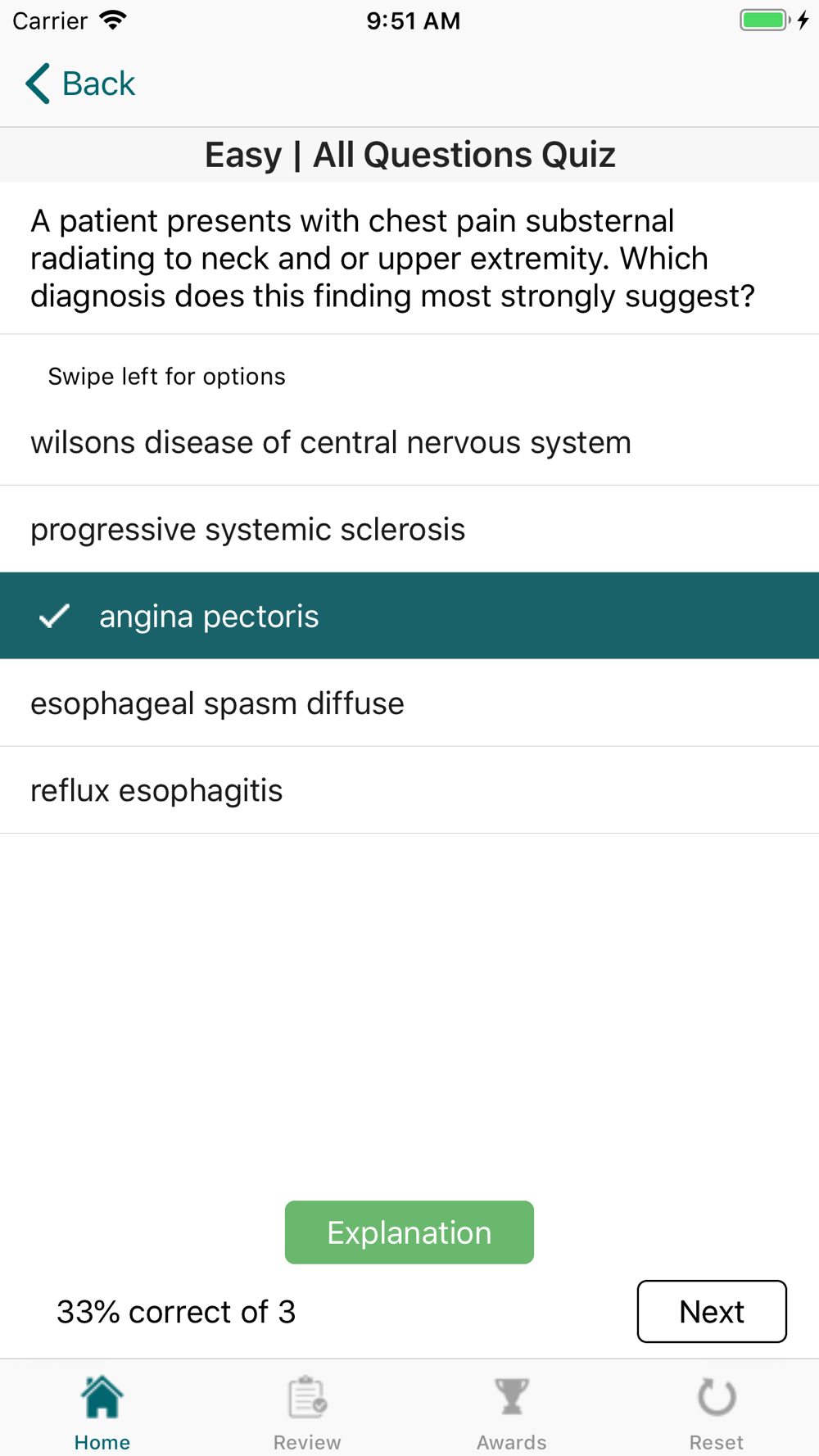This screenshot has width=819, height=1456.
Task: Pick esophageal spasm diffuse option
Action: [217, 703]
